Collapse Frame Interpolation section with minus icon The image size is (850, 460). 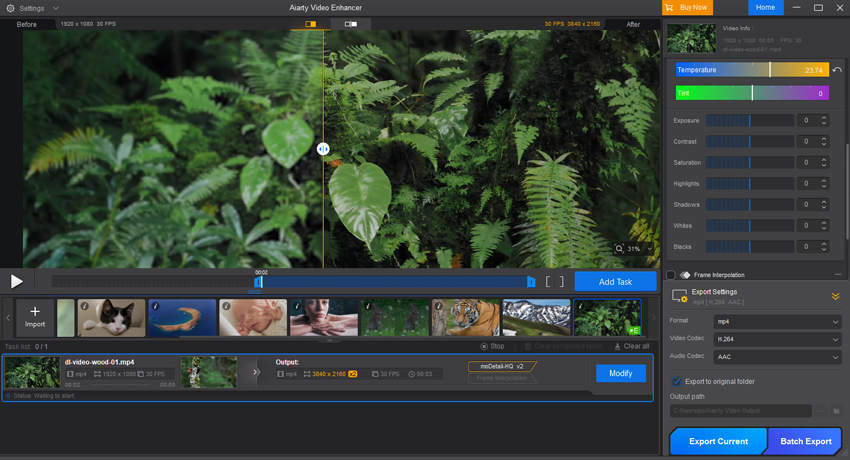(838, 275)
